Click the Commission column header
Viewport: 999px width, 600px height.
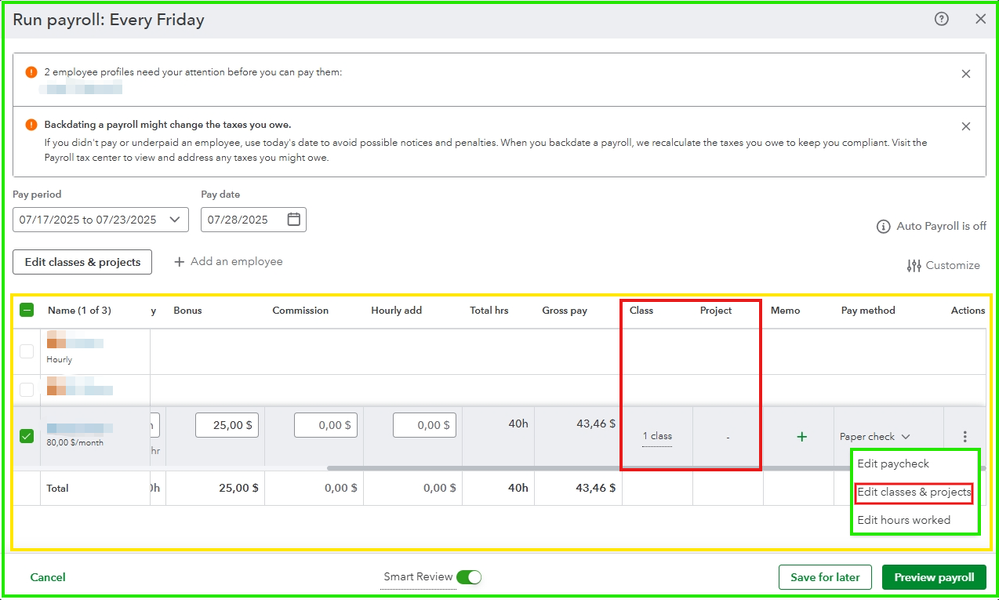[300, 310]
